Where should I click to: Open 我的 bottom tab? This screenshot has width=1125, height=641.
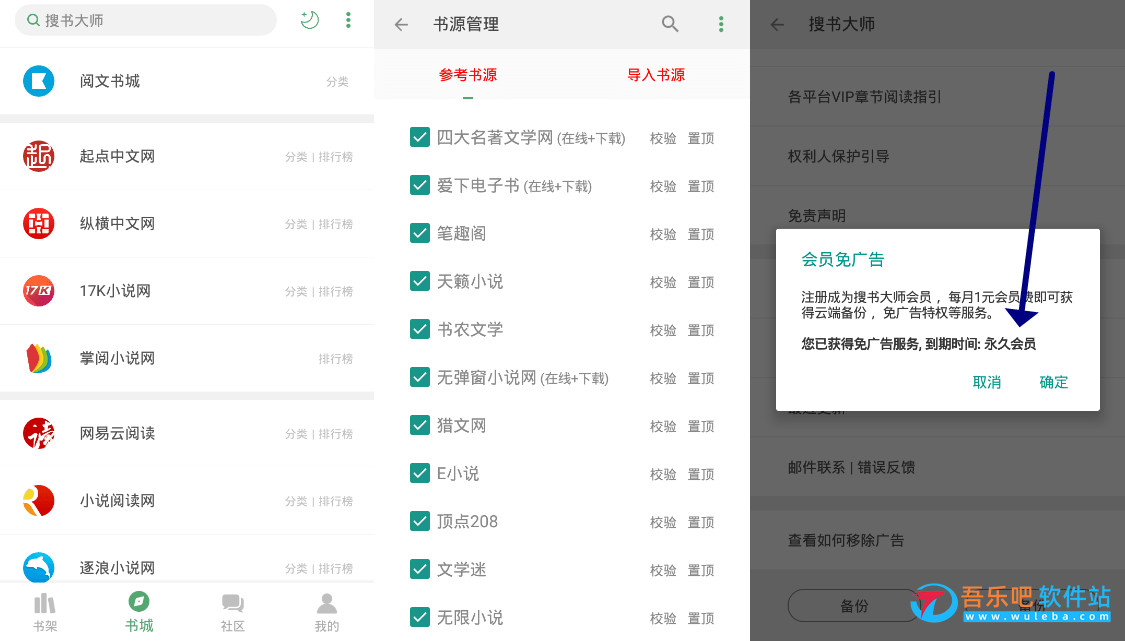pos(326,612)
